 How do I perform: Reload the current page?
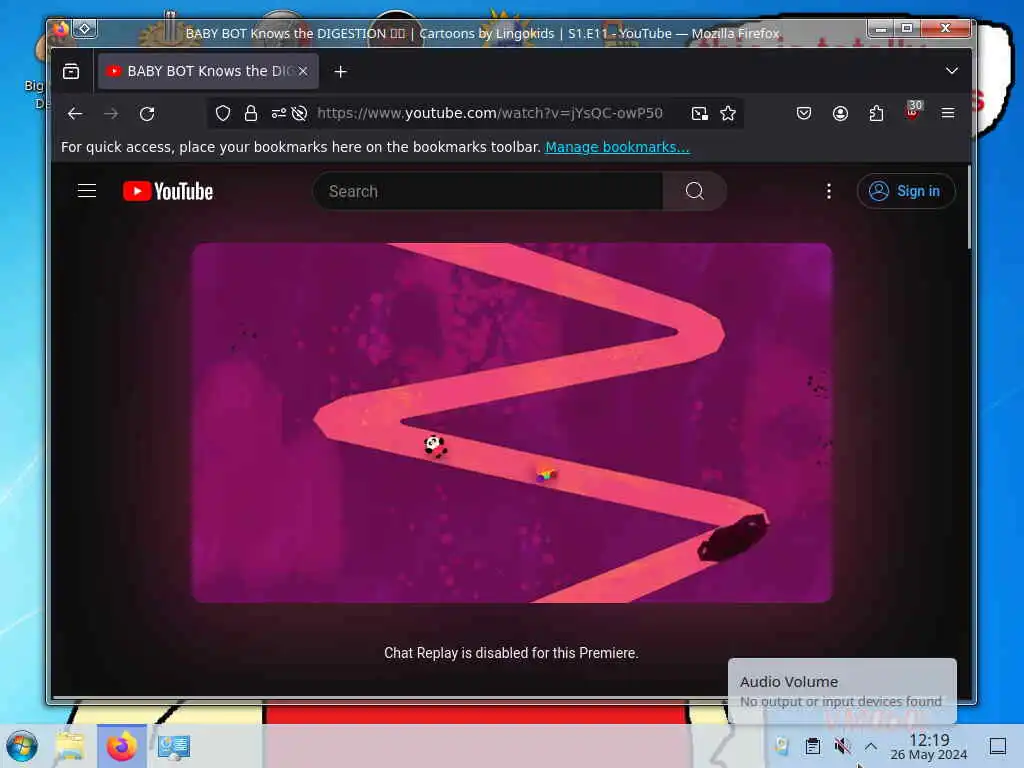point(148,114)
